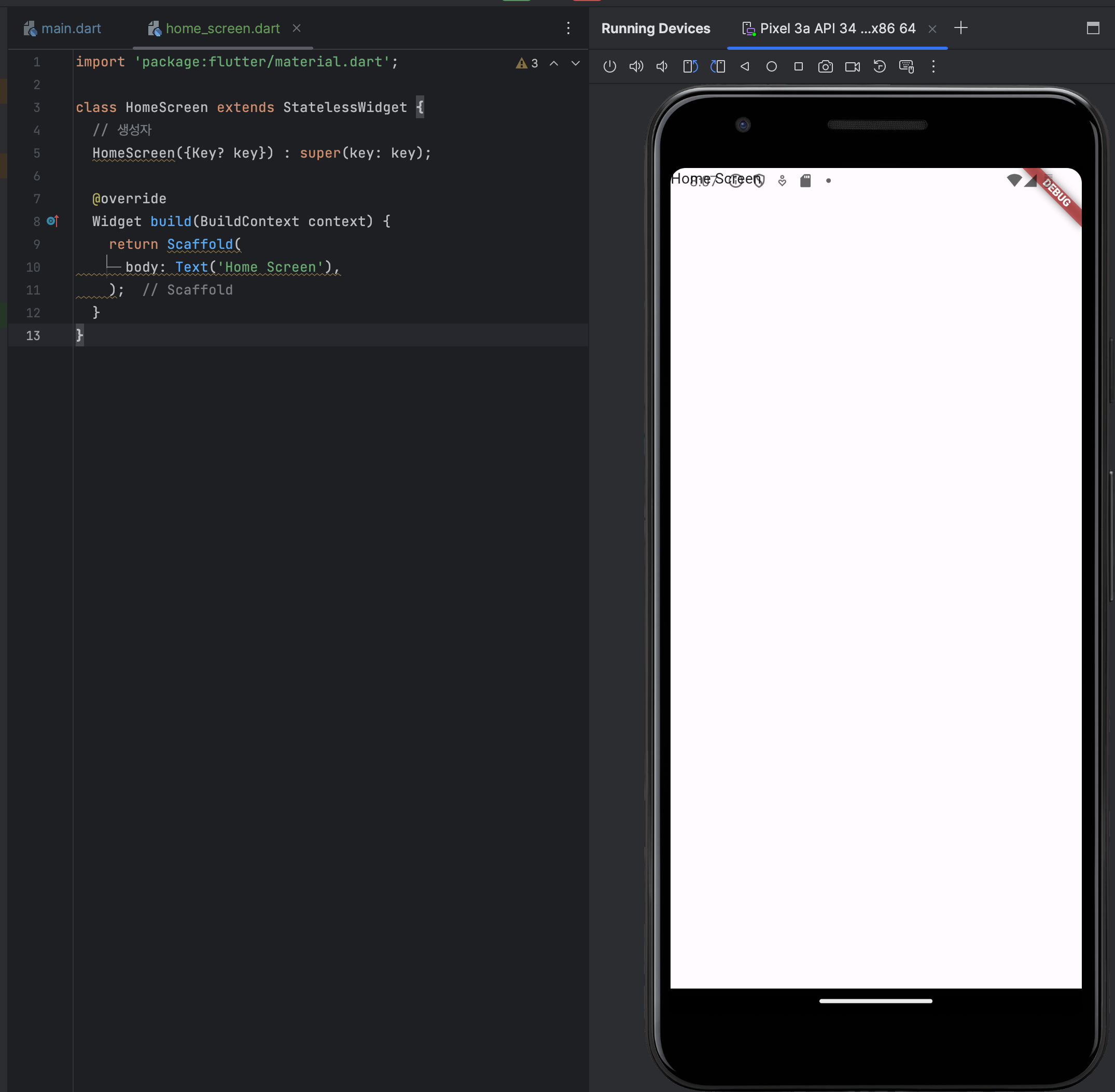The width and height of the screenshot is (1115, 1092).
Task: Click the emulator power button icon
Action: [x=609, y=66]
